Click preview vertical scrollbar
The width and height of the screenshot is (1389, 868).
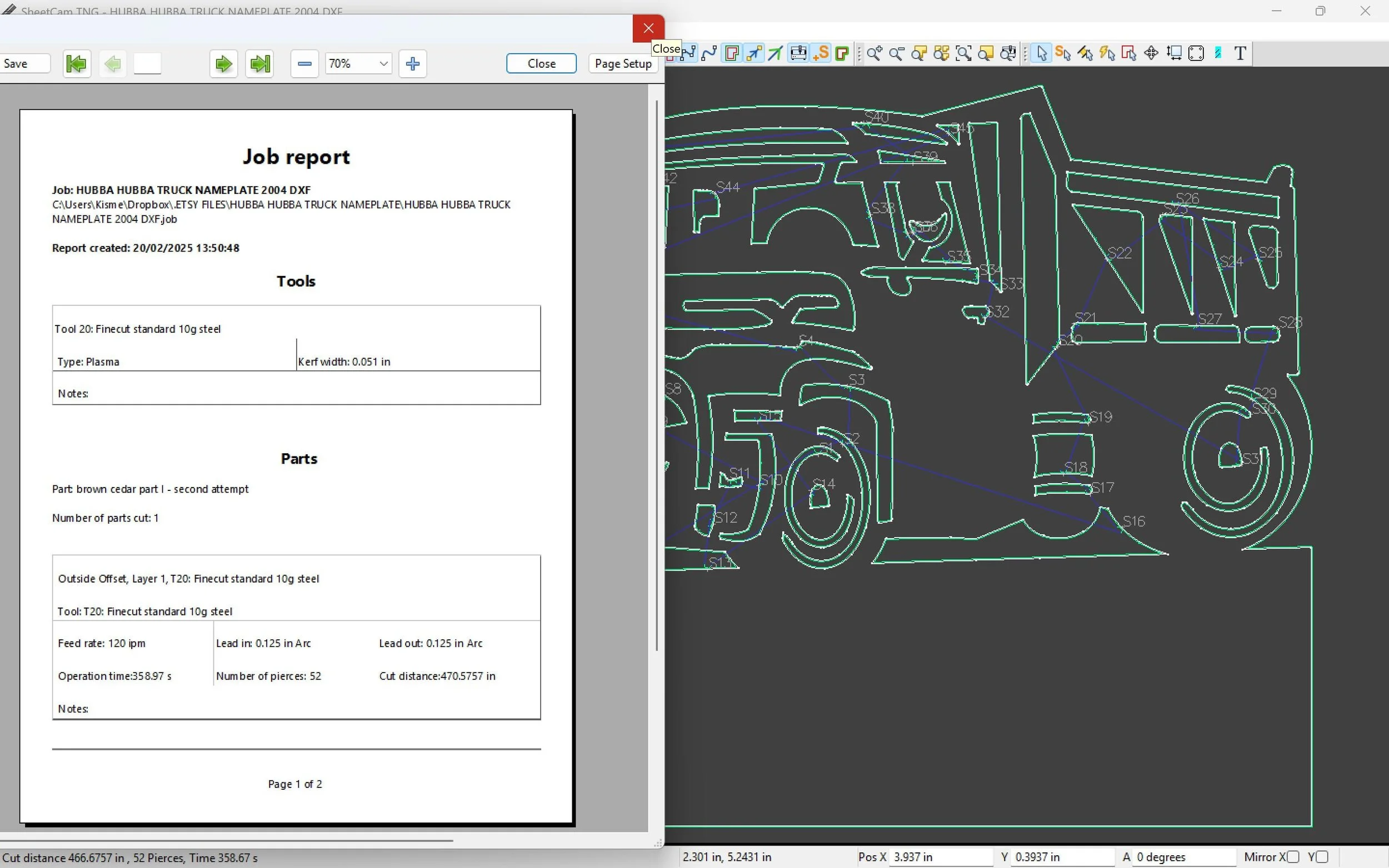(x=656, y=373)
